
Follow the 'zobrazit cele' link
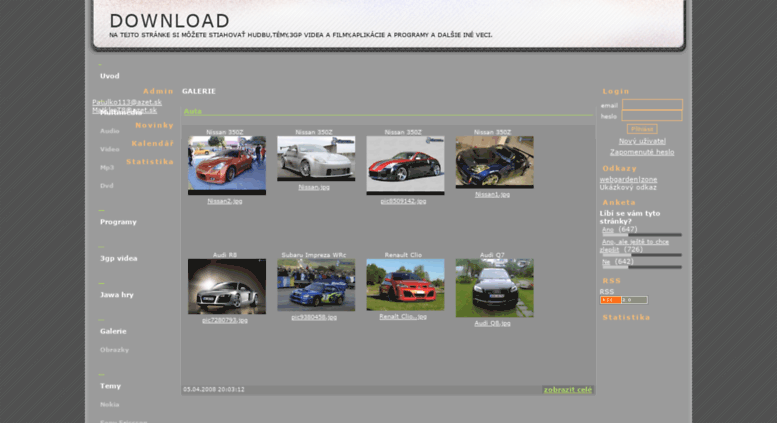pos(568,390)
